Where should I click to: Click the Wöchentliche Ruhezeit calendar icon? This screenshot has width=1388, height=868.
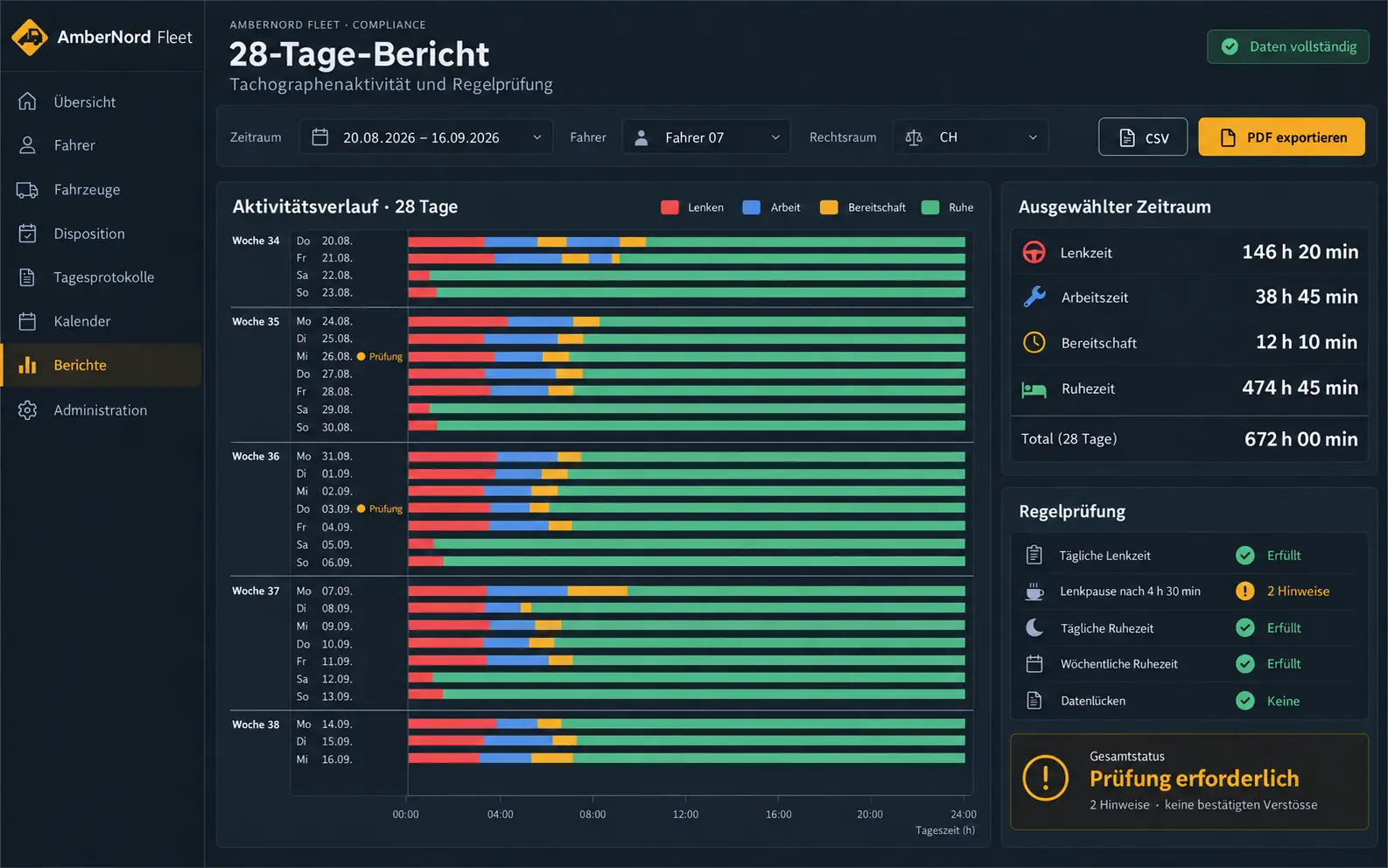click(x=1034, y=664)
